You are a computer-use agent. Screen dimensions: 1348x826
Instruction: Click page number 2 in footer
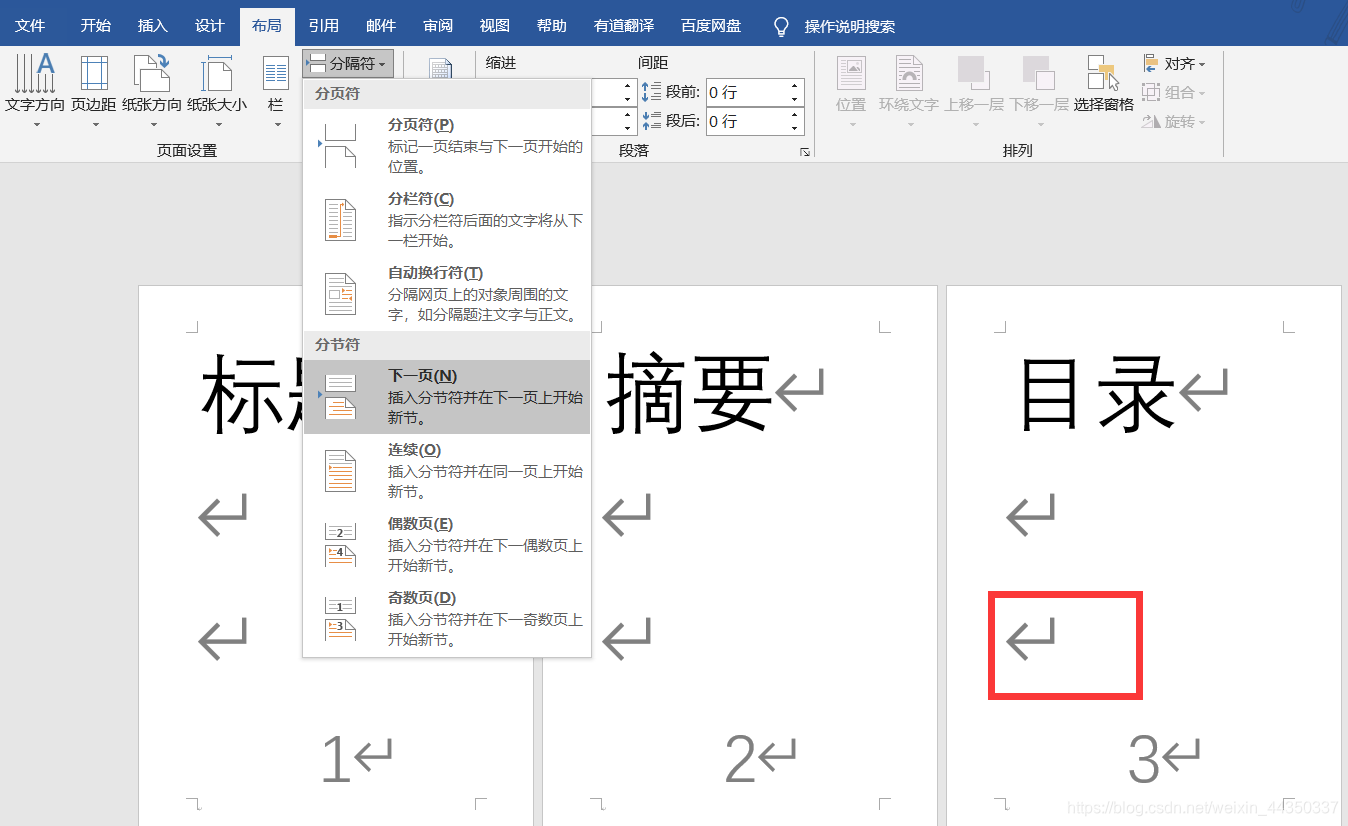(740, 760)
